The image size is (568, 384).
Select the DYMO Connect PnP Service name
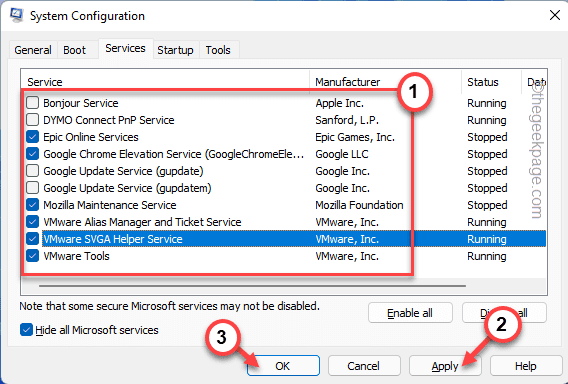(109, 120)
